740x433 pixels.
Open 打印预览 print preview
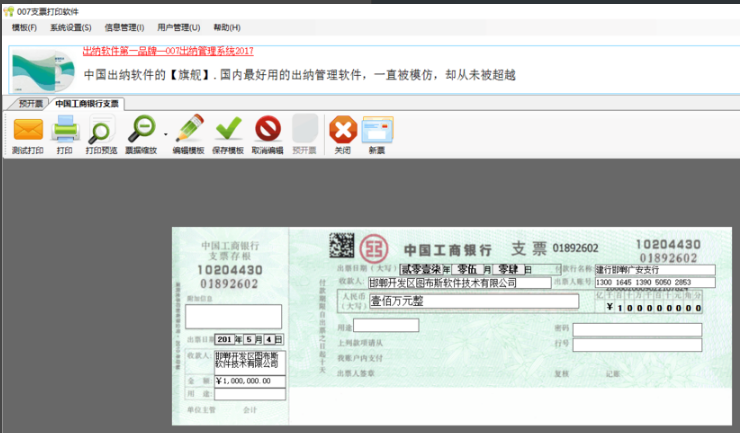pyautogui.click(x=101, y=129)
